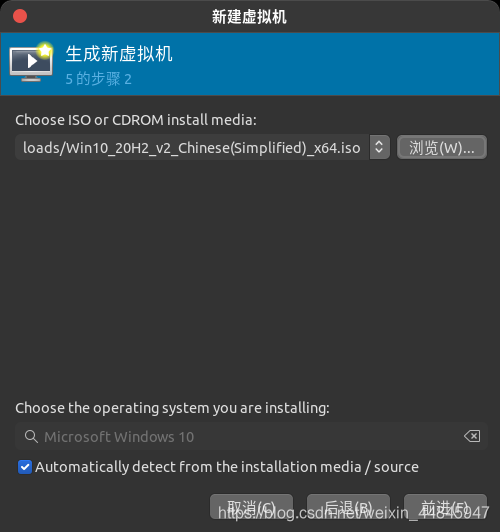Screen dimensions: 500x532
Task: Click the step indicator '5 的步骤 2'
Action: [98, 79]
